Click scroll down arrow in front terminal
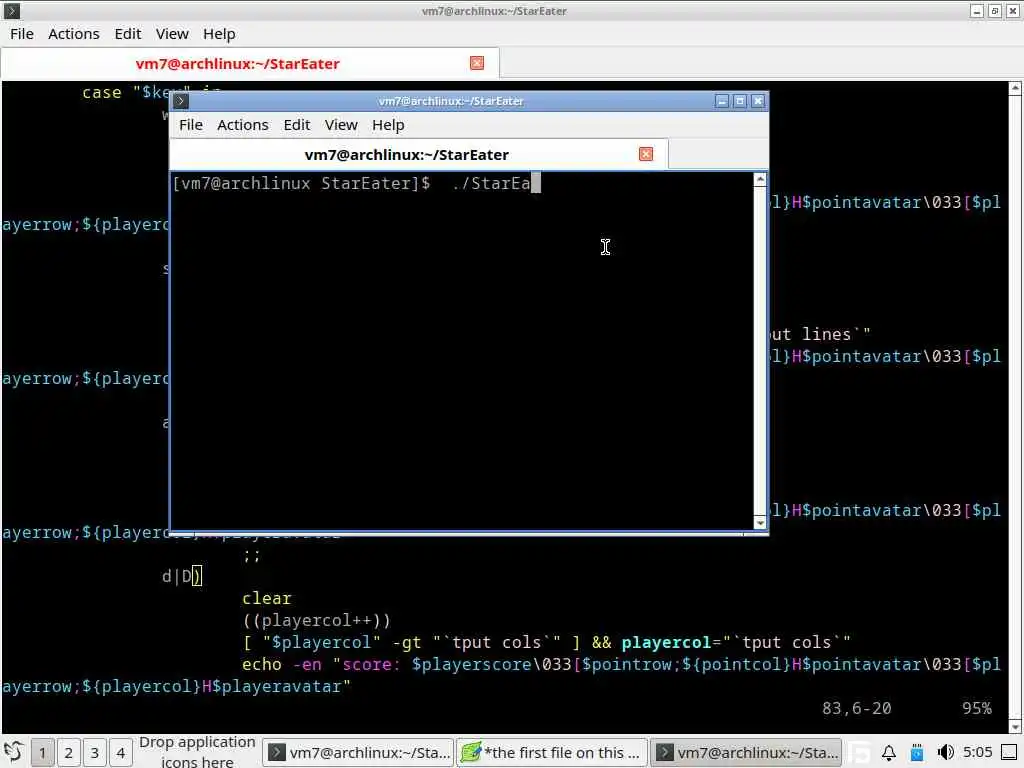The height and width of the screenshot is (768, 1024). coord(760,522)
